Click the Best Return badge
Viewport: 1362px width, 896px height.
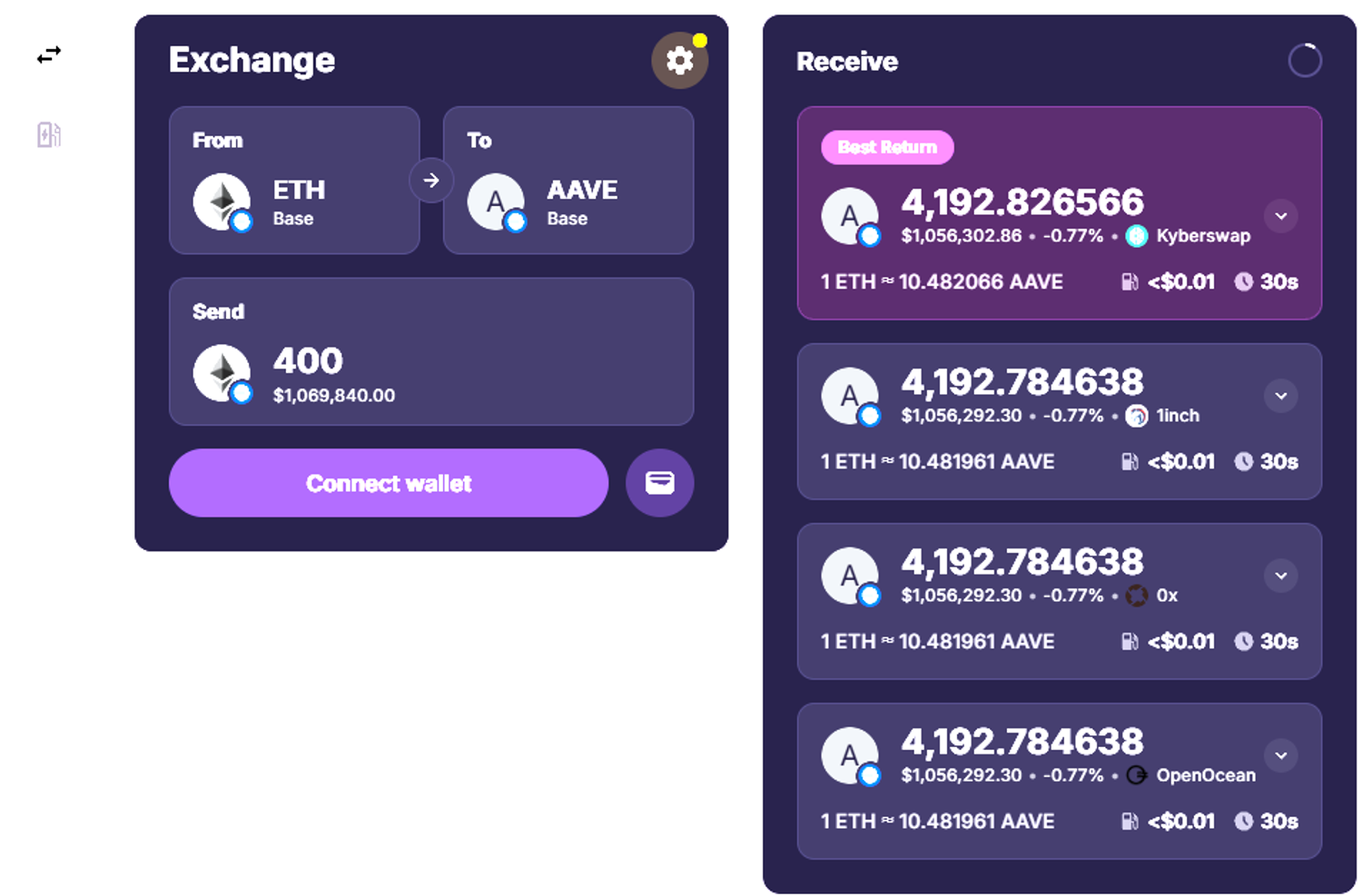[x=887, y=148]
